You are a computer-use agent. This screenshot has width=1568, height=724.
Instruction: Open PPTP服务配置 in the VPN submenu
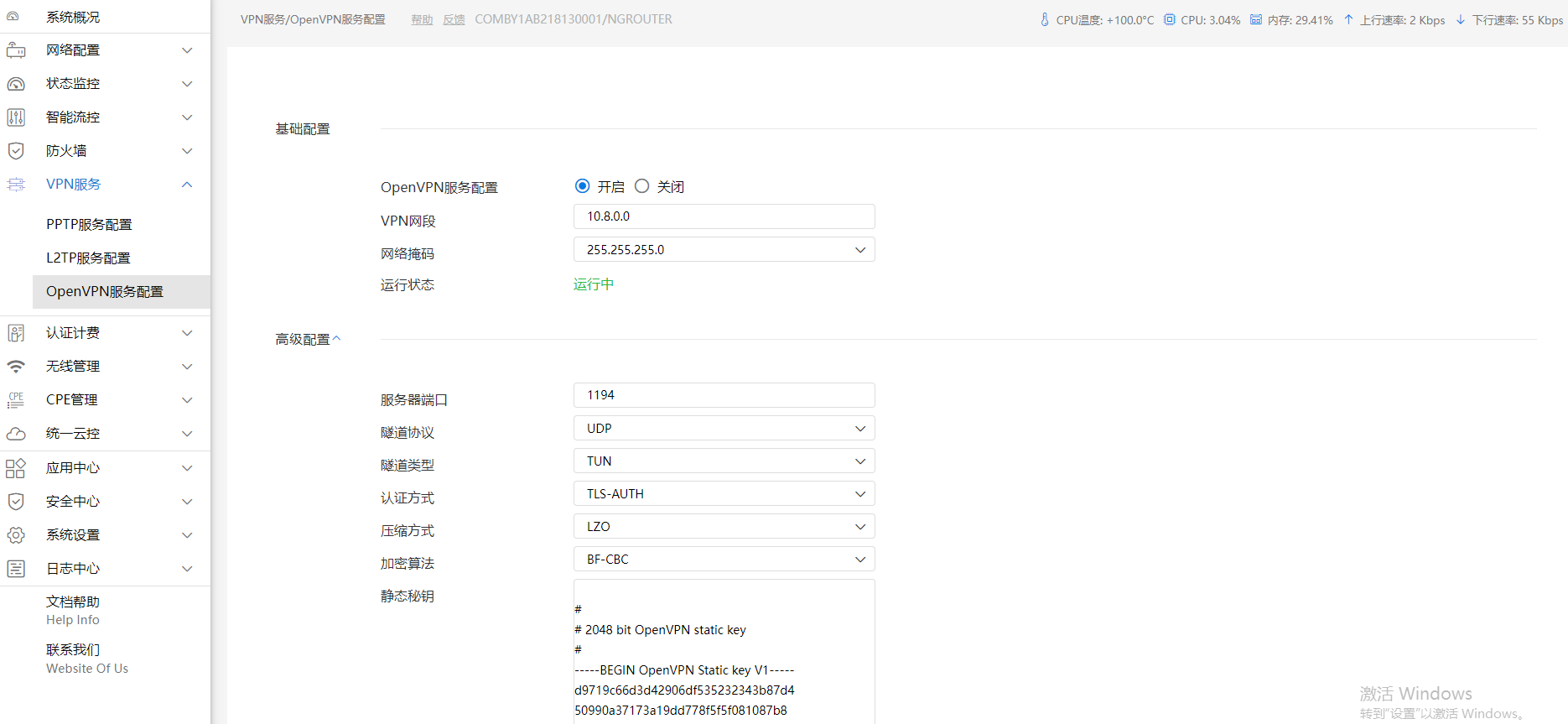89,225
